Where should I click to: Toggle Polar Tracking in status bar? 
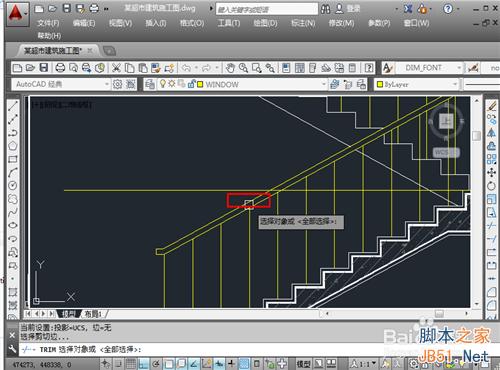point(156,364)
